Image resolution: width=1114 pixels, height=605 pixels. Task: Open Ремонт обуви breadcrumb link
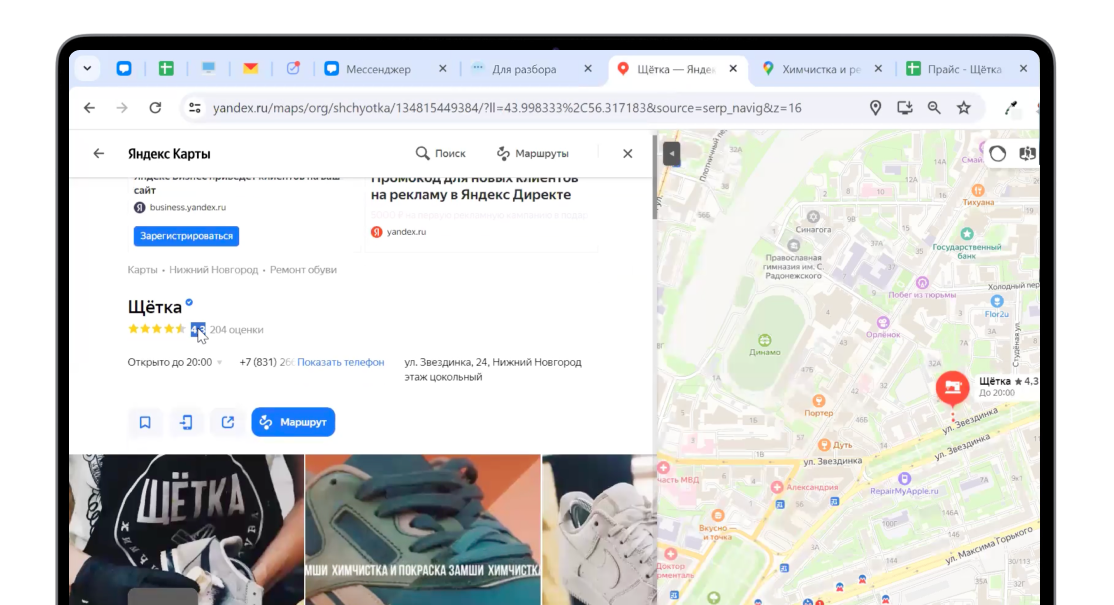point(303,270)
